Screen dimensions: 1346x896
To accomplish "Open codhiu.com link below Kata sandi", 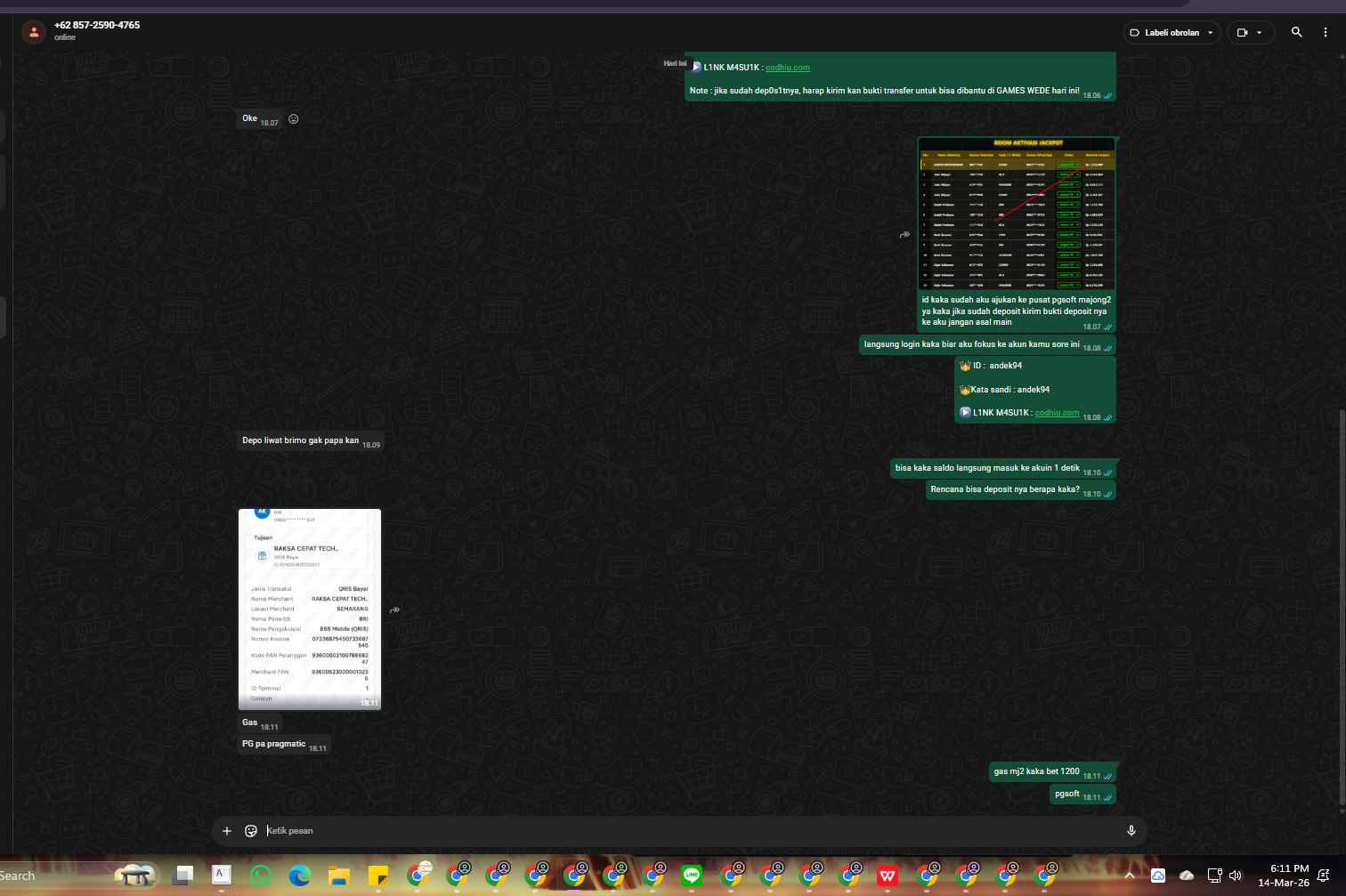I will [x=1057, y=413].
